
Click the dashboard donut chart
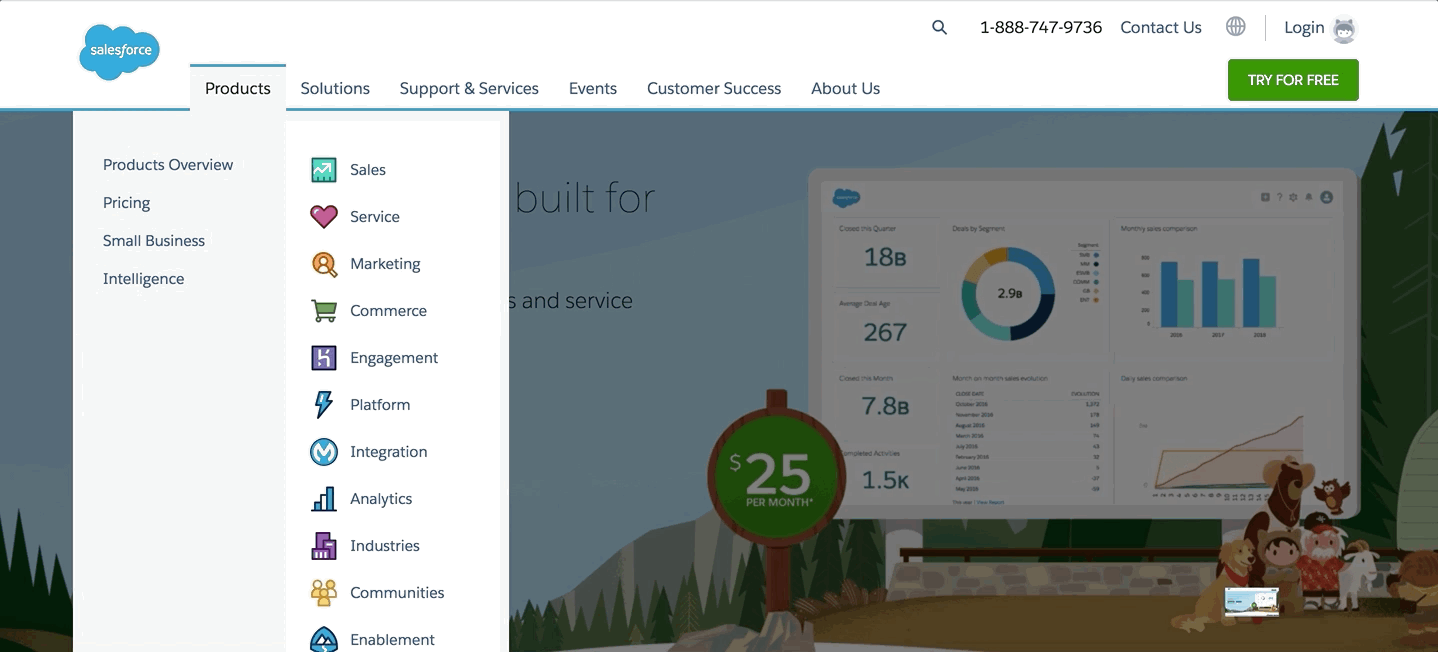pyautogui.click(x=1008, y=294)
